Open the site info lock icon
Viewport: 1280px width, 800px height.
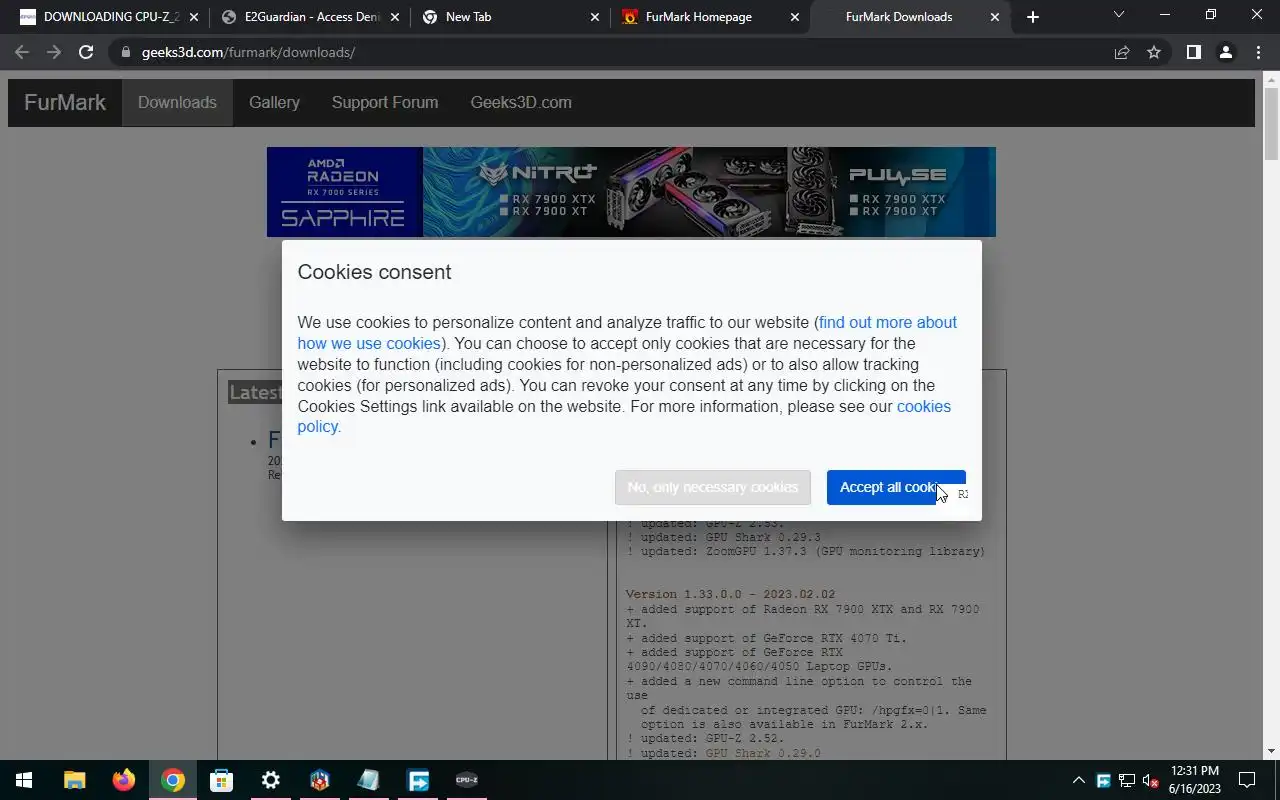[x=125, y=52]
